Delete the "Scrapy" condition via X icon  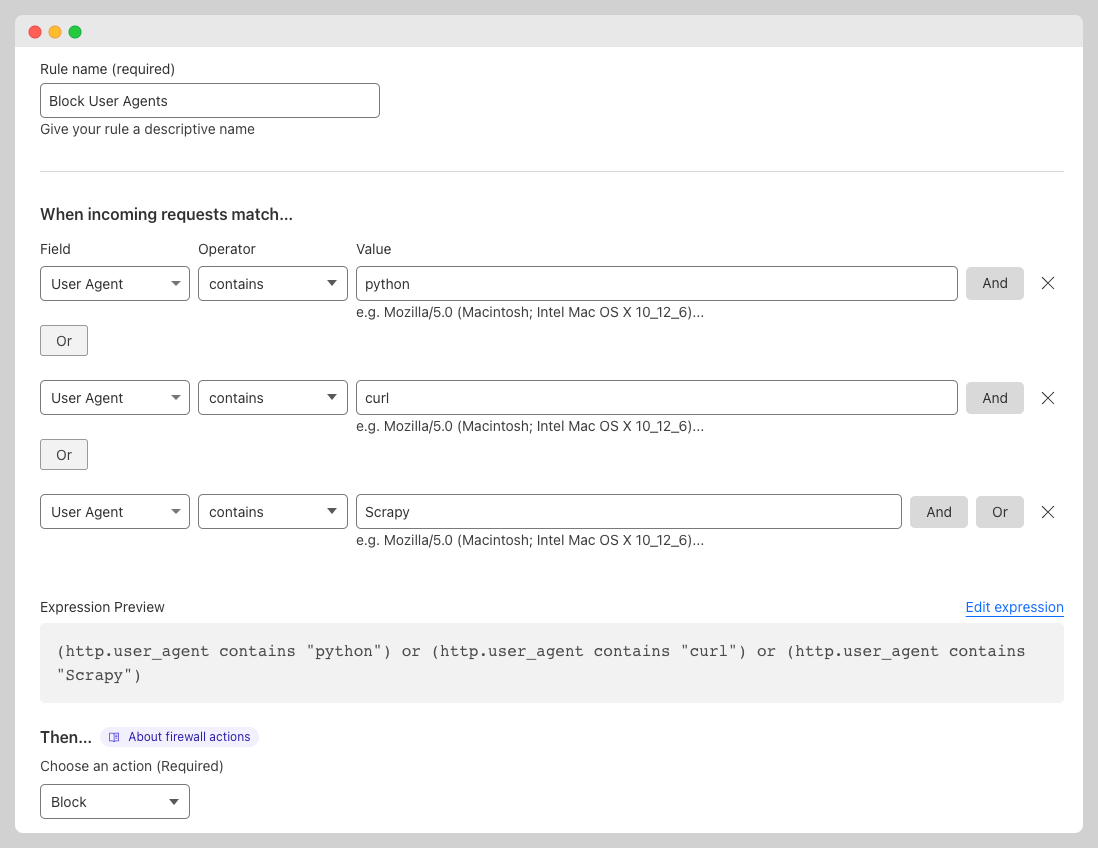[x=1047, y=511]
